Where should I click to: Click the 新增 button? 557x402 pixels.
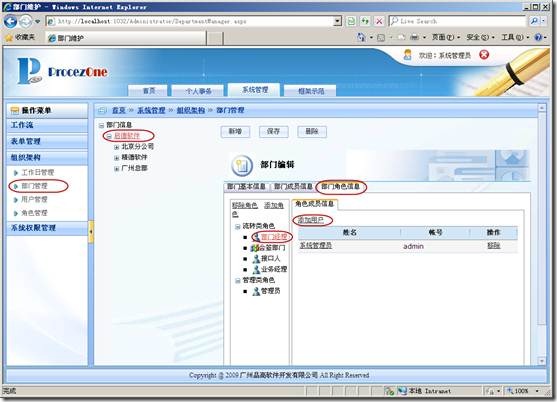[235, 131]
